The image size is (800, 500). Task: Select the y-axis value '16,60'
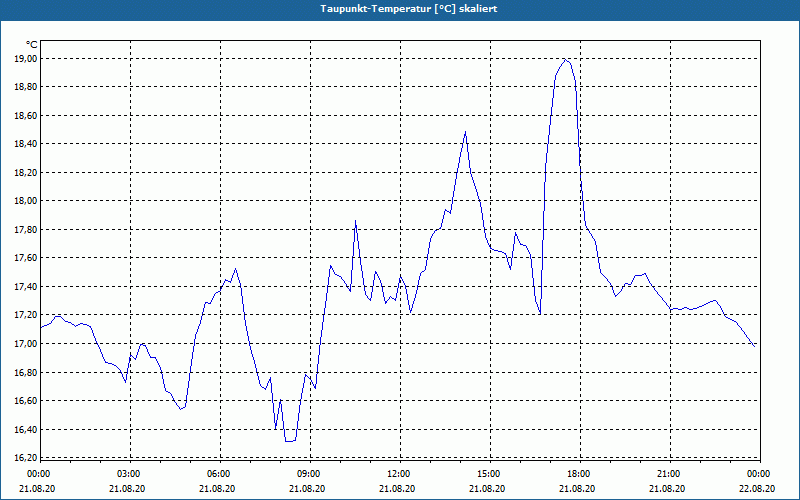point(25,401)
